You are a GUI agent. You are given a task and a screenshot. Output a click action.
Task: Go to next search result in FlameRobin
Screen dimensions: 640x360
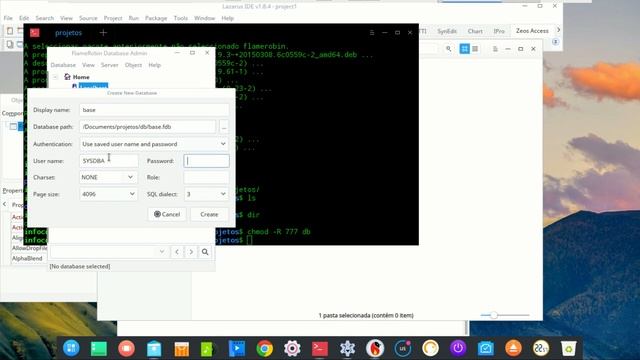coord(191,252)
